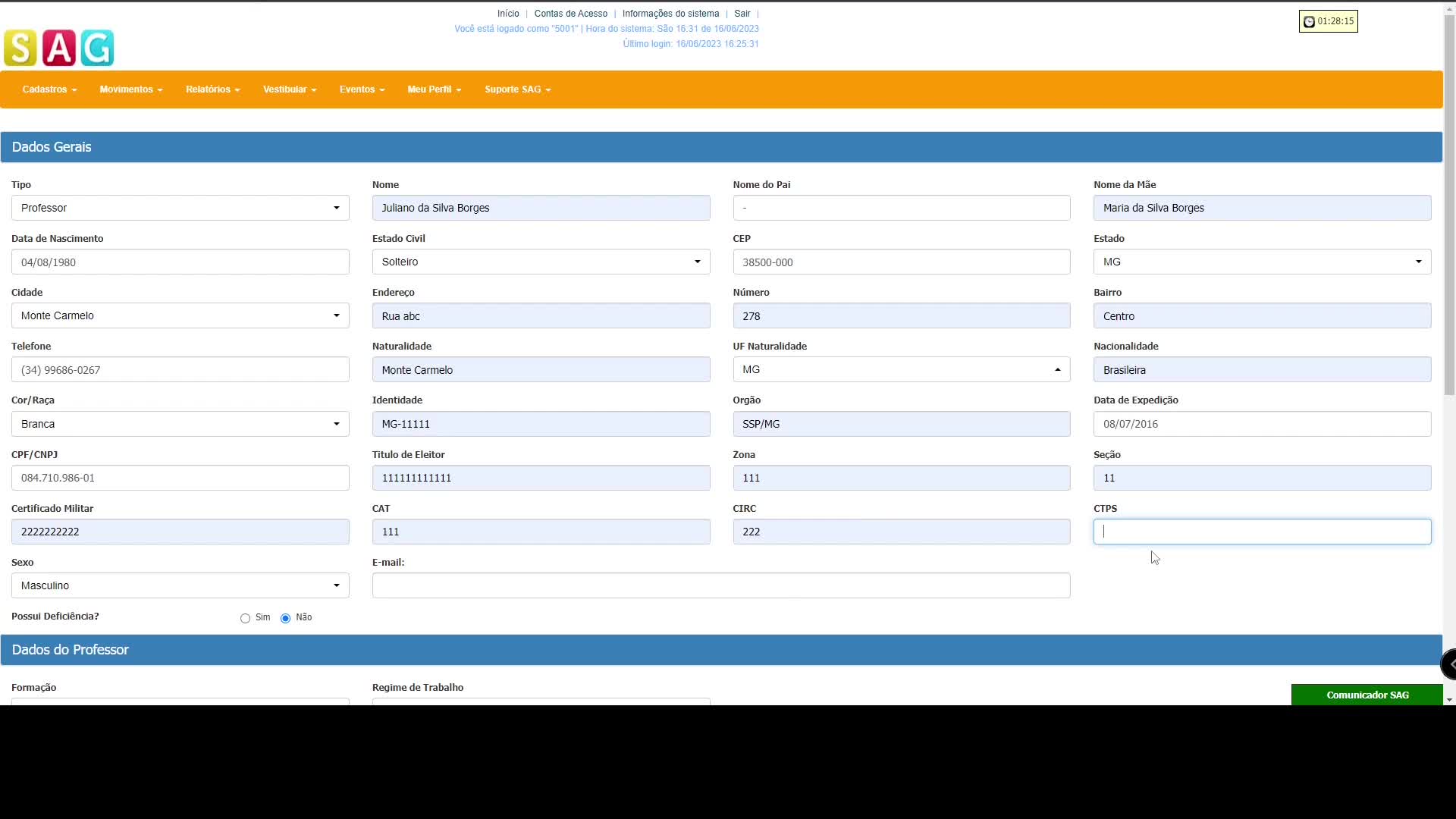Click the Número field showing 278
The height and width of the screenshot is (819, 1456).
[902, 315]
